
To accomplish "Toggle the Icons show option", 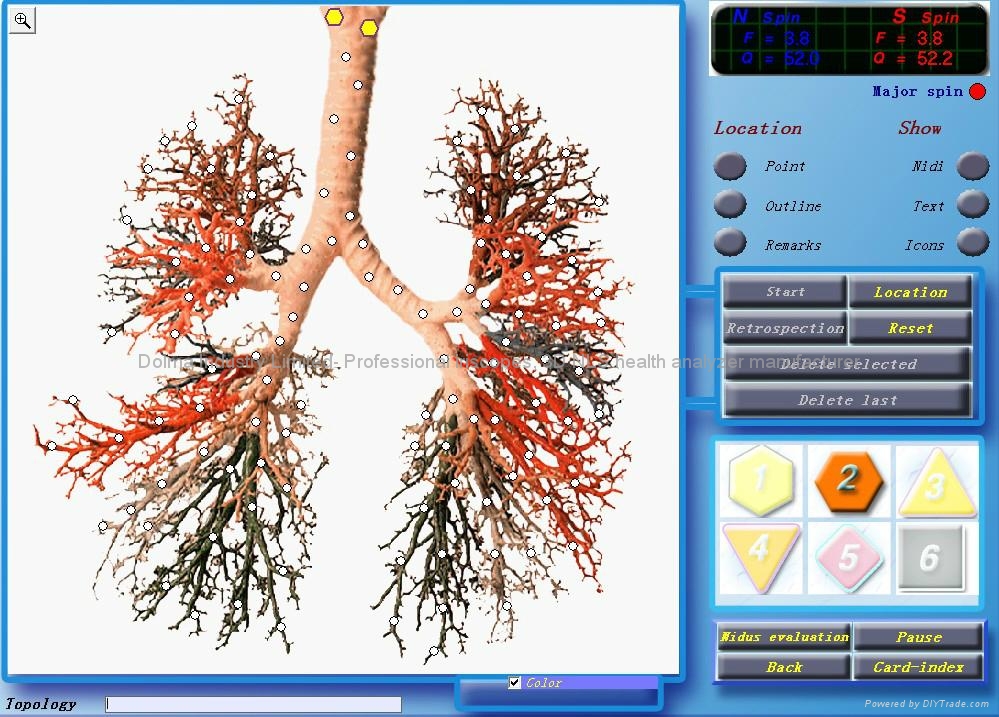I will click(972, 242).
